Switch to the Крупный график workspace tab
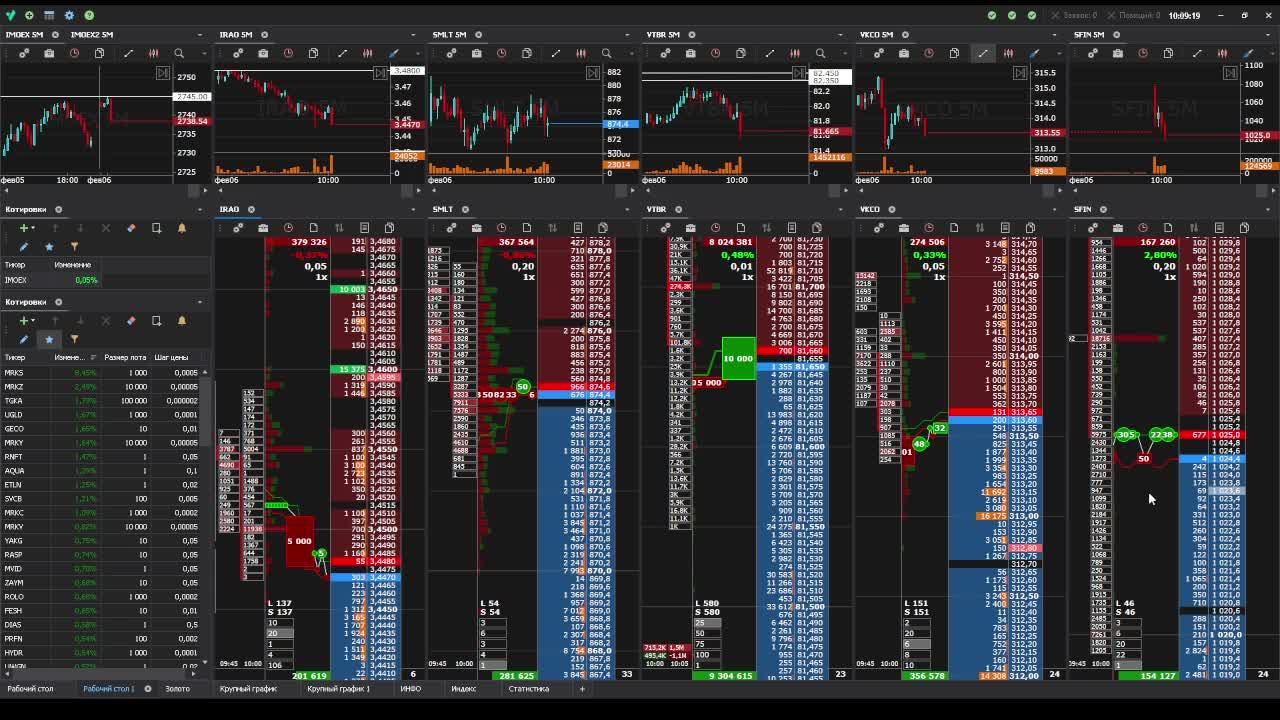 tap(248, 689)
